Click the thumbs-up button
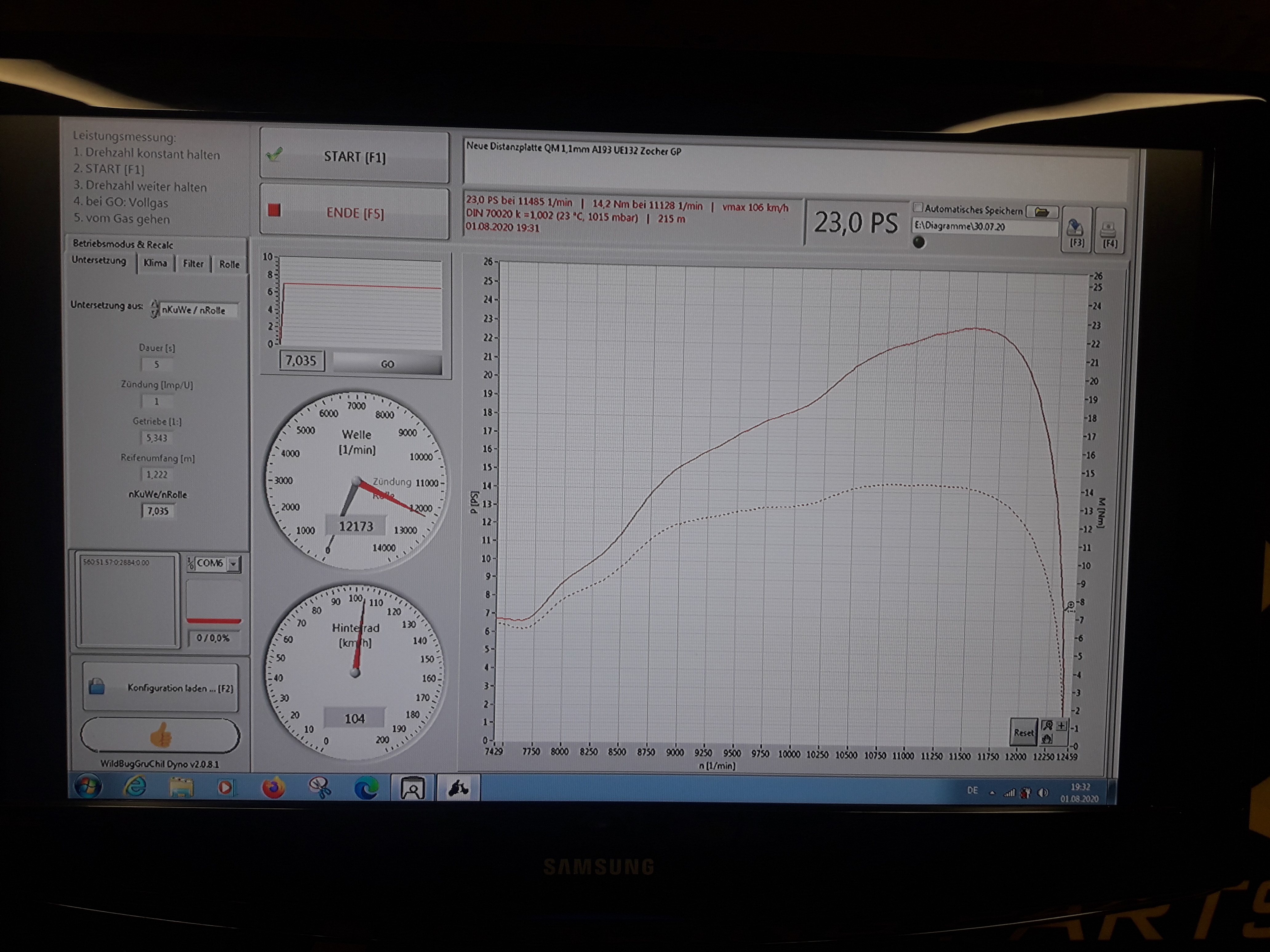The height and width of the screenshot is (952, 1270). click(160, 735)
